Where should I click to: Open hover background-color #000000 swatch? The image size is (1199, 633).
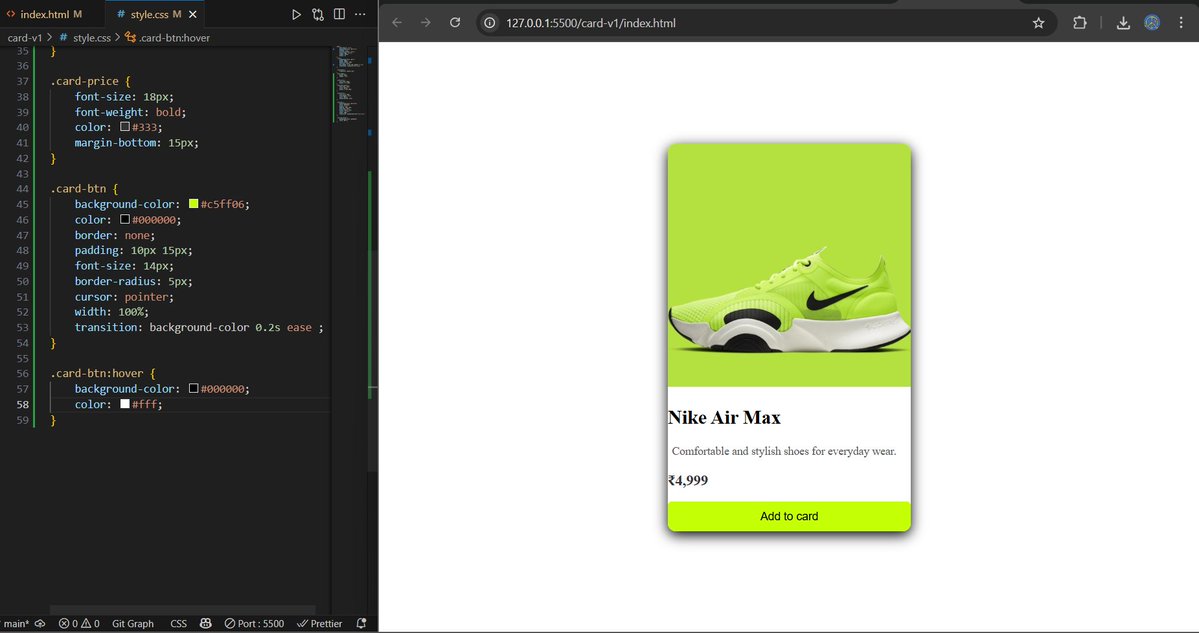pyautogui.click(x=193, y=389)
